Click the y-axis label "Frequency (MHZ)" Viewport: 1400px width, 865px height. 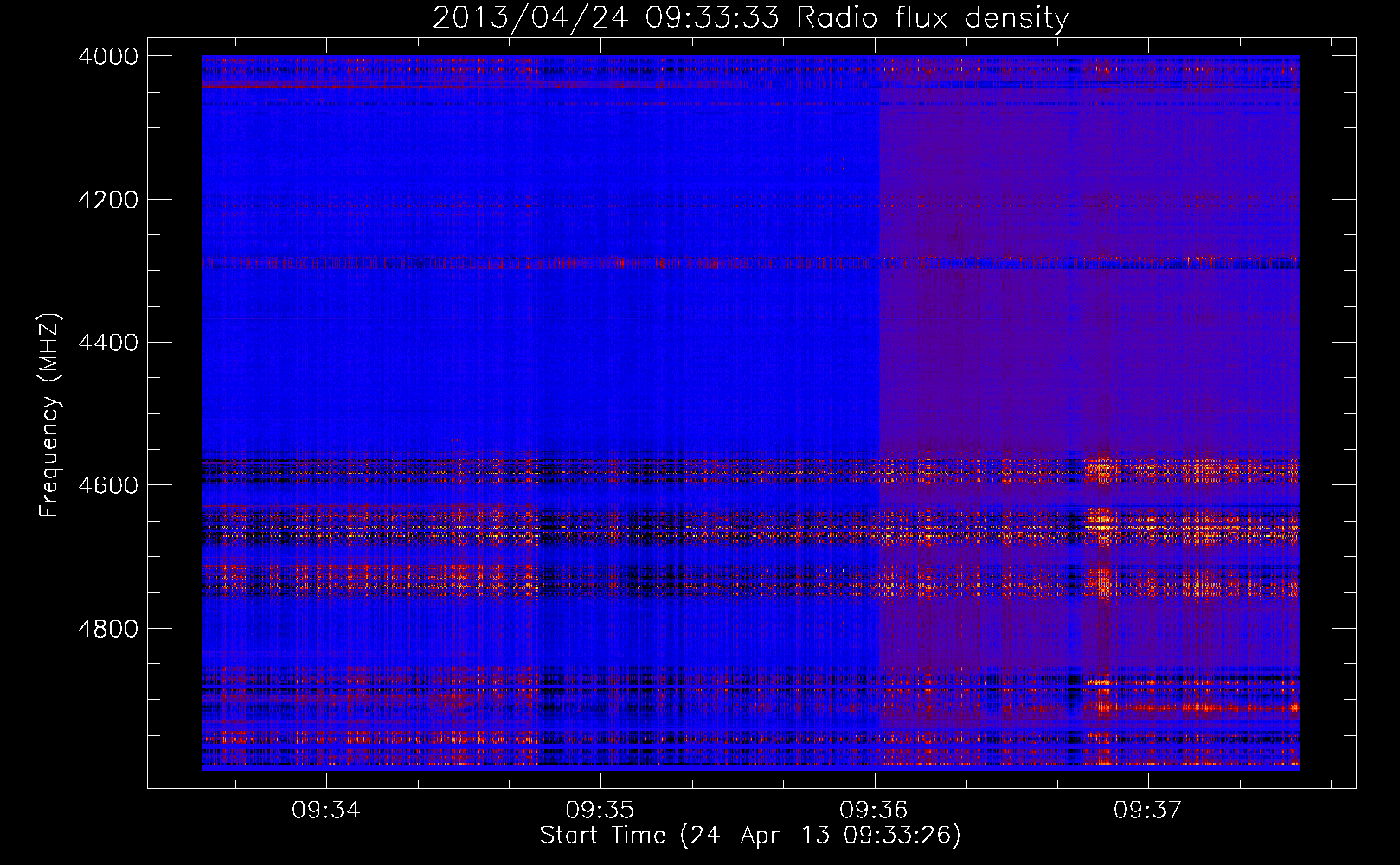tap(50, 415)
